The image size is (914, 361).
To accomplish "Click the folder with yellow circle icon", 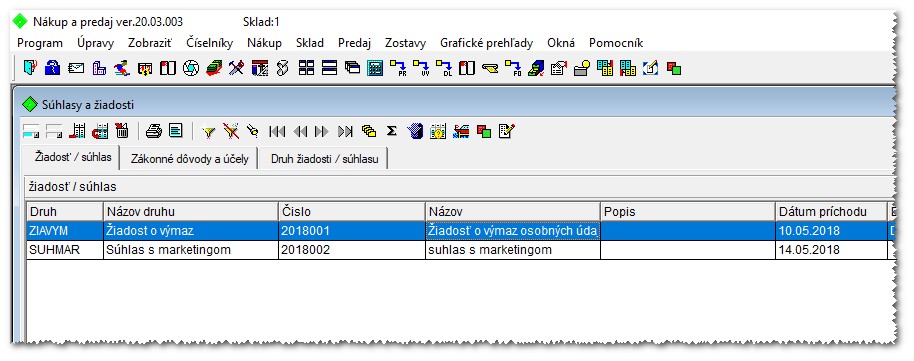I will 582,68.
